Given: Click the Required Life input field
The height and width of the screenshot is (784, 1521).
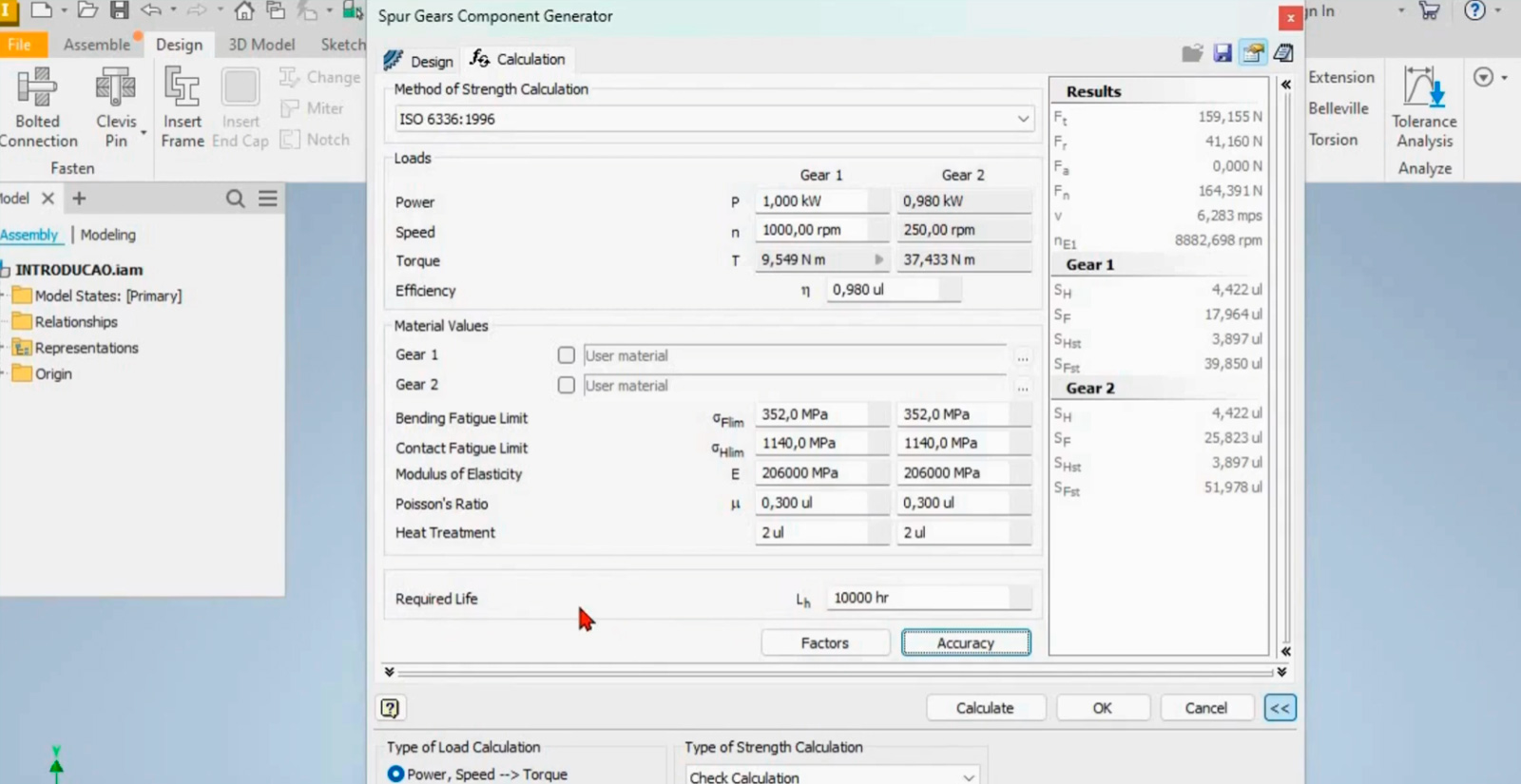Looking at the screenshot, I should point(917,598).
